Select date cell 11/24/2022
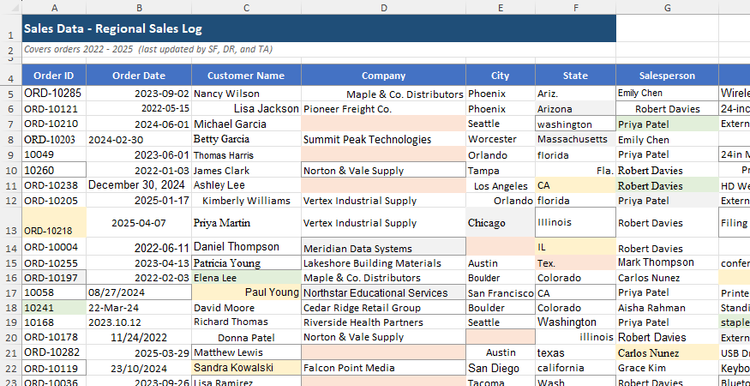 139,337
